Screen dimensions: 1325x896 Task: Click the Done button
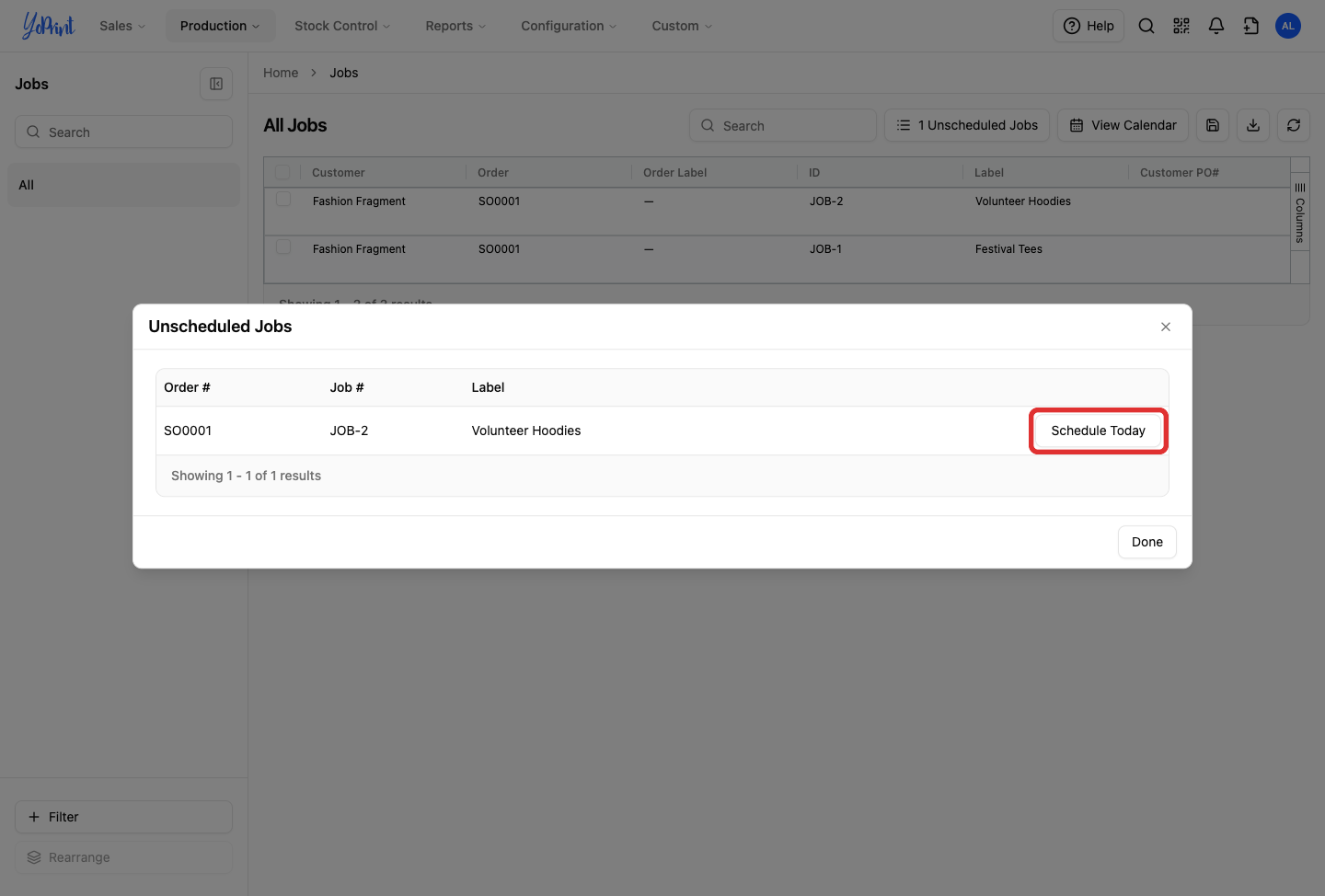tap(1147, 542)
